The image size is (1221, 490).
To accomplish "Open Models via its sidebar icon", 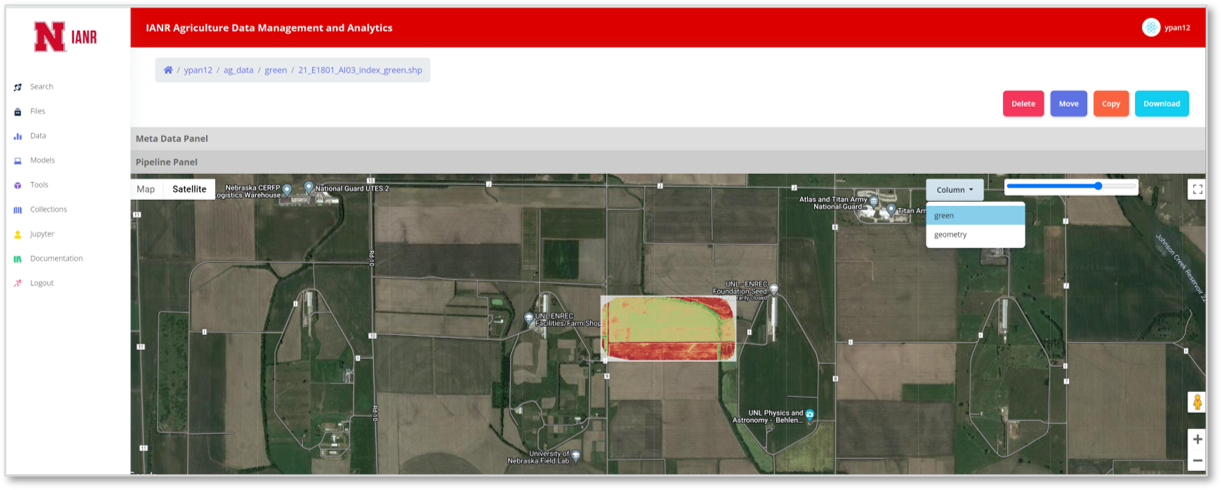I will tap(17, 161).
